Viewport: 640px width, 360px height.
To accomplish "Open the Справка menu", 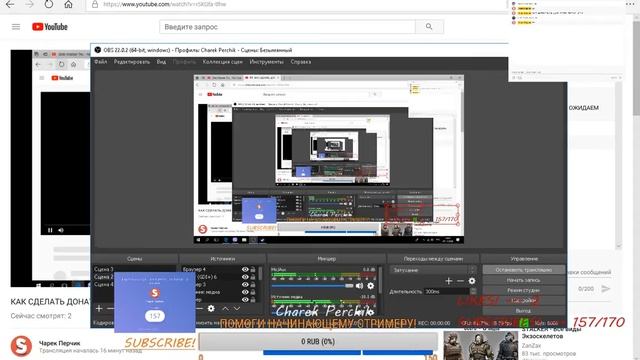I will [x=301, y=62].
